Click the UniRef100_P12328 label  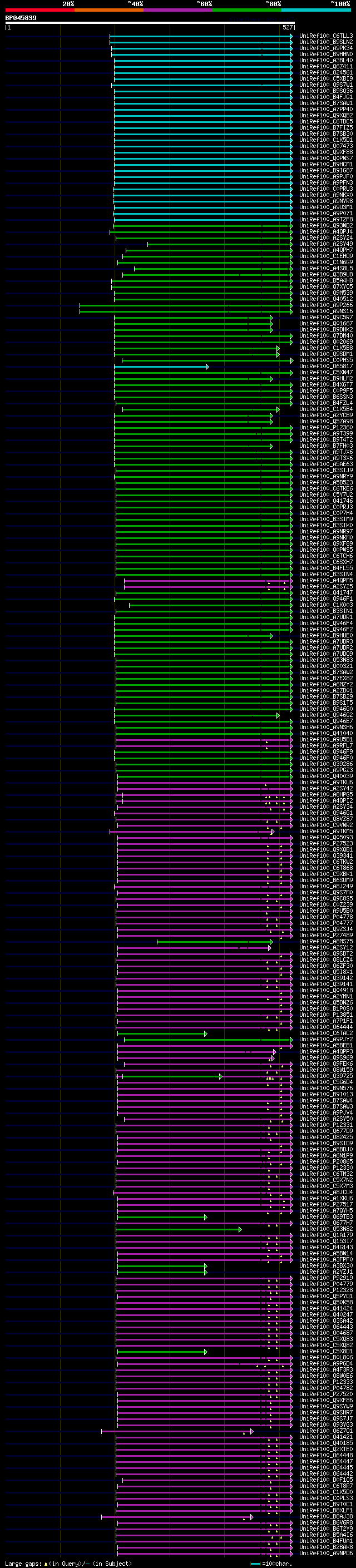(x=326, y=1290)
